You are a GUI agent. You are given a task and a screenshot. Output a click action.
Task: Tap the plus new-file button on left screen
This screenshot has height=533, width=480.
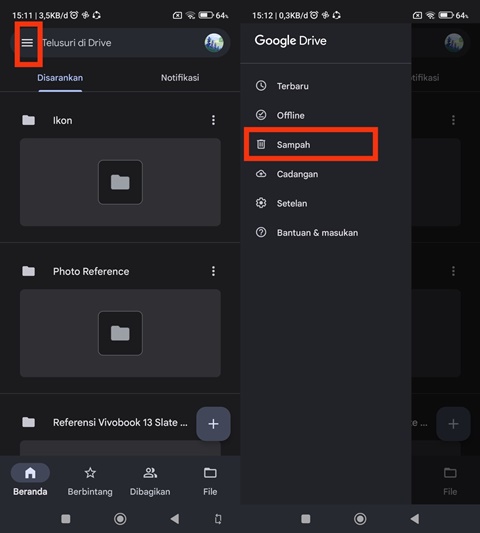tap(213, 424)
